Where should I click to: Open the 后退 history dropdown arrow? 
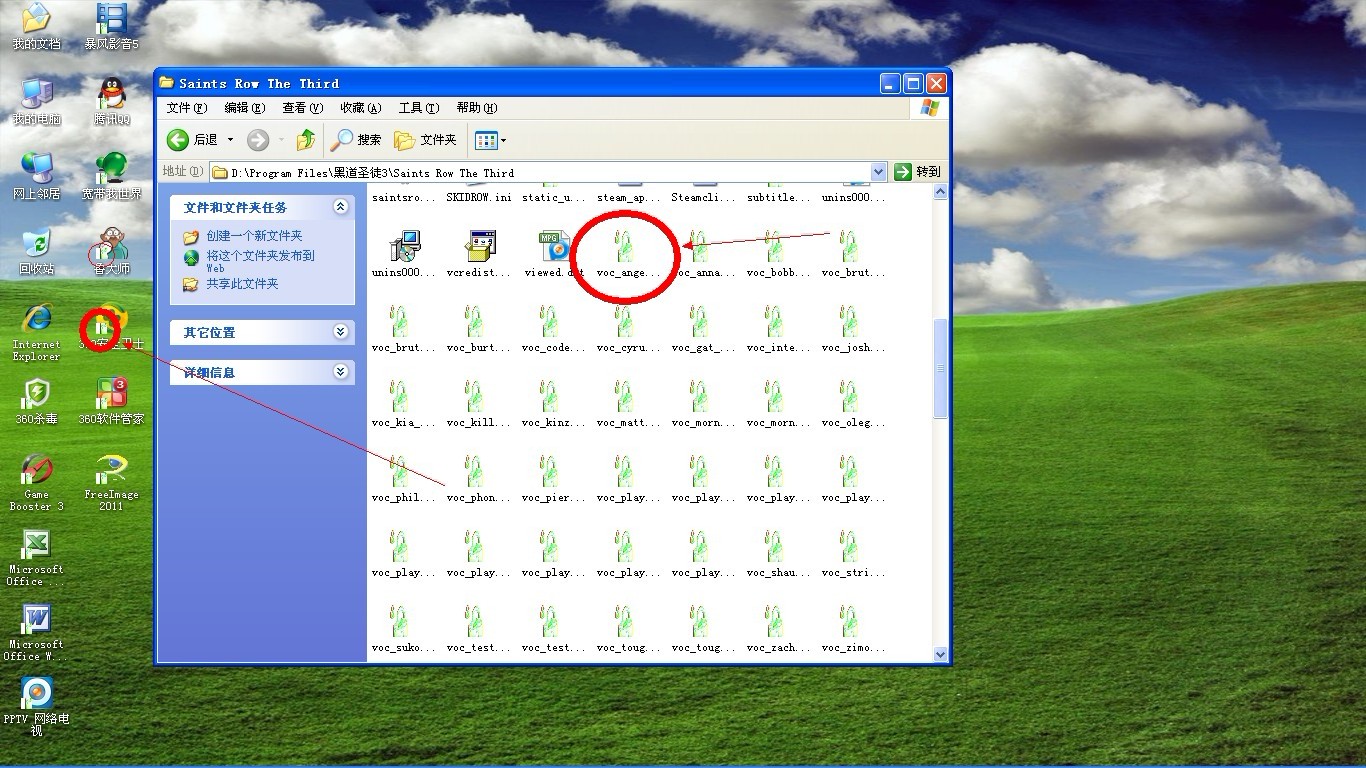[231, 140]
